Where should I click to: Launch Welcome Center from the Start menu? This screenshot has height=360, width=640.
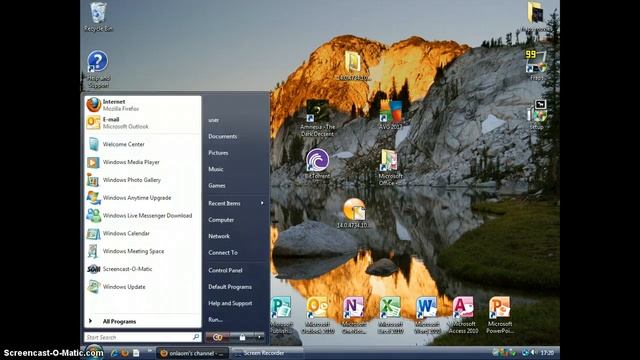[x=142, y=144]
